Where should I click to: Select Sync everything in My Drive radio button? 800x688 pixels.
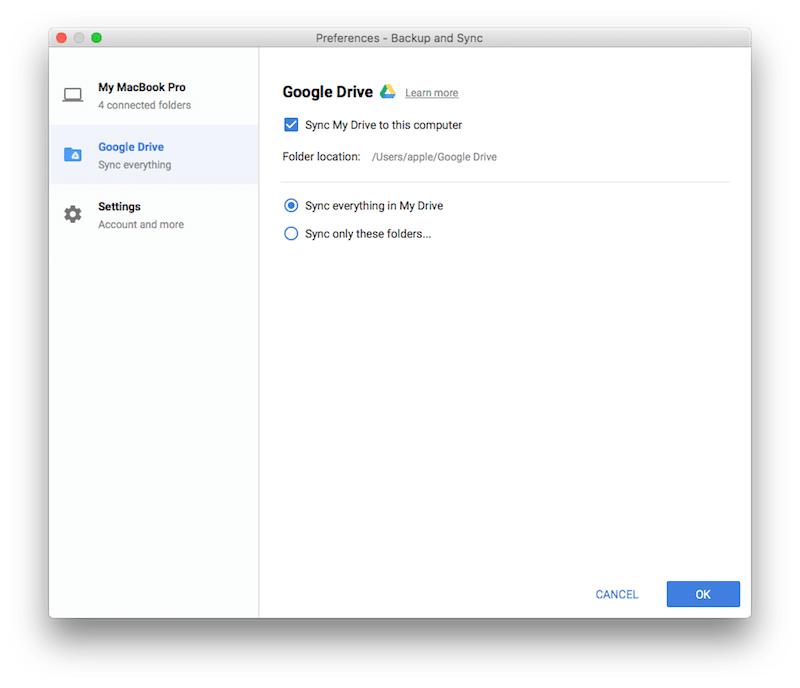pos(291,205)
